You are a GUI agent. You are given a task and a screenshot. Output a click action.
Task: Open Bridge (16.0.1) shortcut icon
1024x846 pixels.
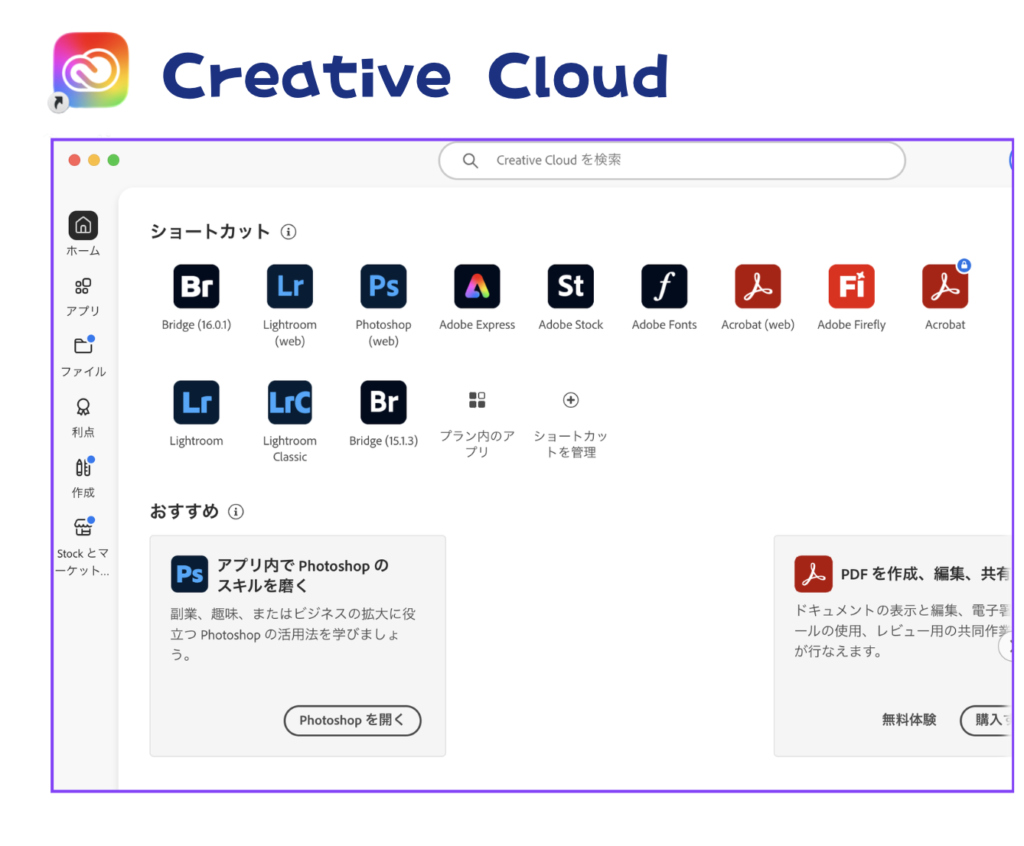(x=196, y=287)
